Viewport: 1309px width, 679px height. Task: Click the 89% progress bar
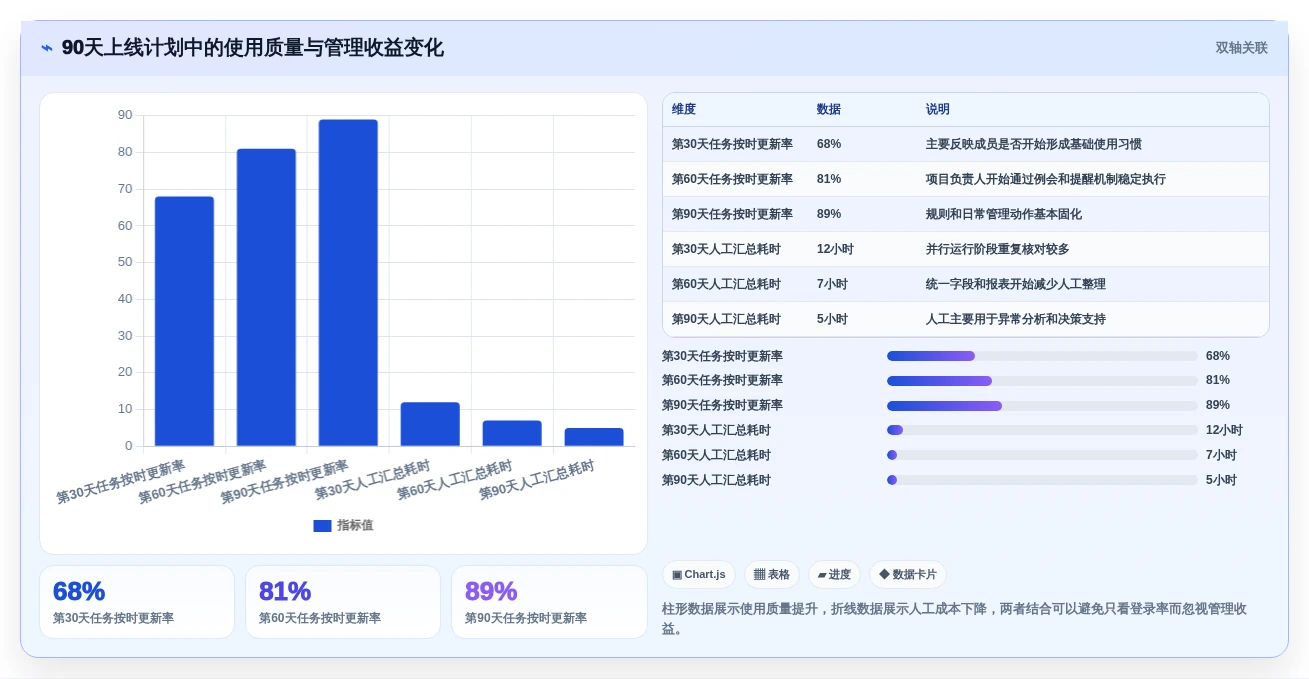pos(1042,406)
